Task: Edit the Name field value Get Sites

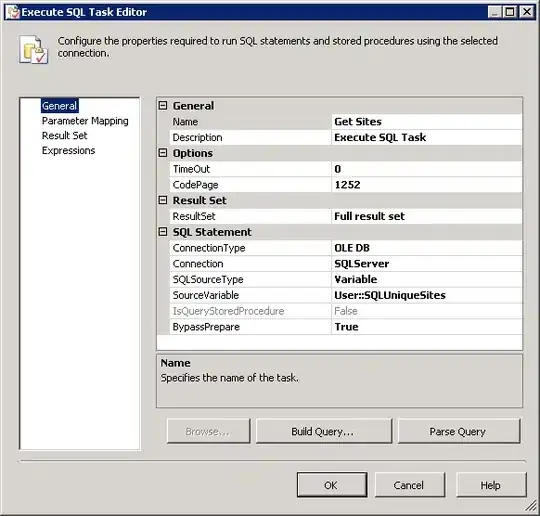Action: [x=427, y=122]
